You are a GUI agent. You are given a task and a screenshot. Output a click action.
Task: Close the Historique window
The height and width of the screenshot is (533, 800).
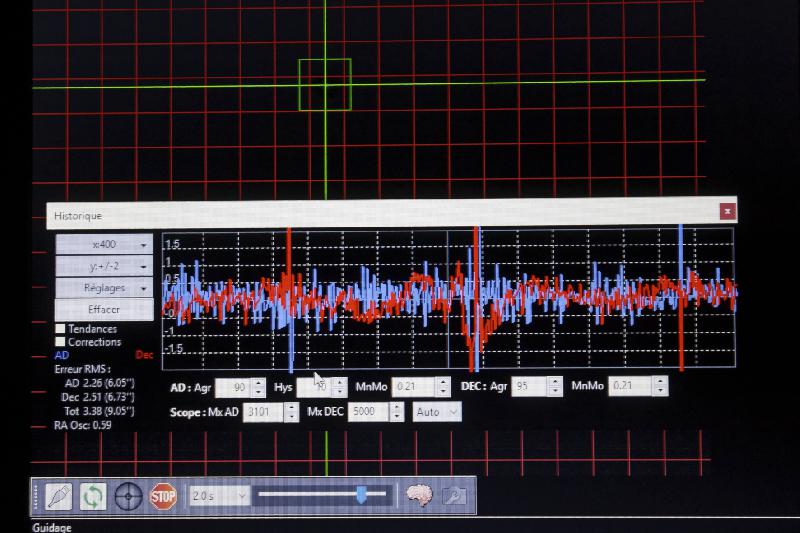pos(728,211)
